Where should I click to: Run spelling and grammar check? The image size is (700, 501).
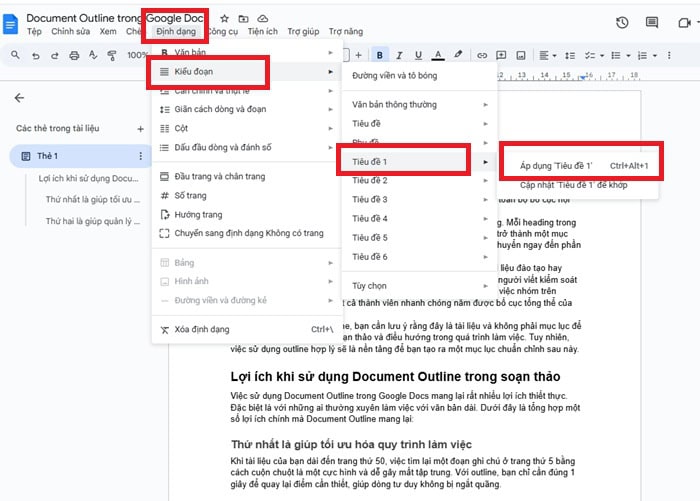coord(93,55)
